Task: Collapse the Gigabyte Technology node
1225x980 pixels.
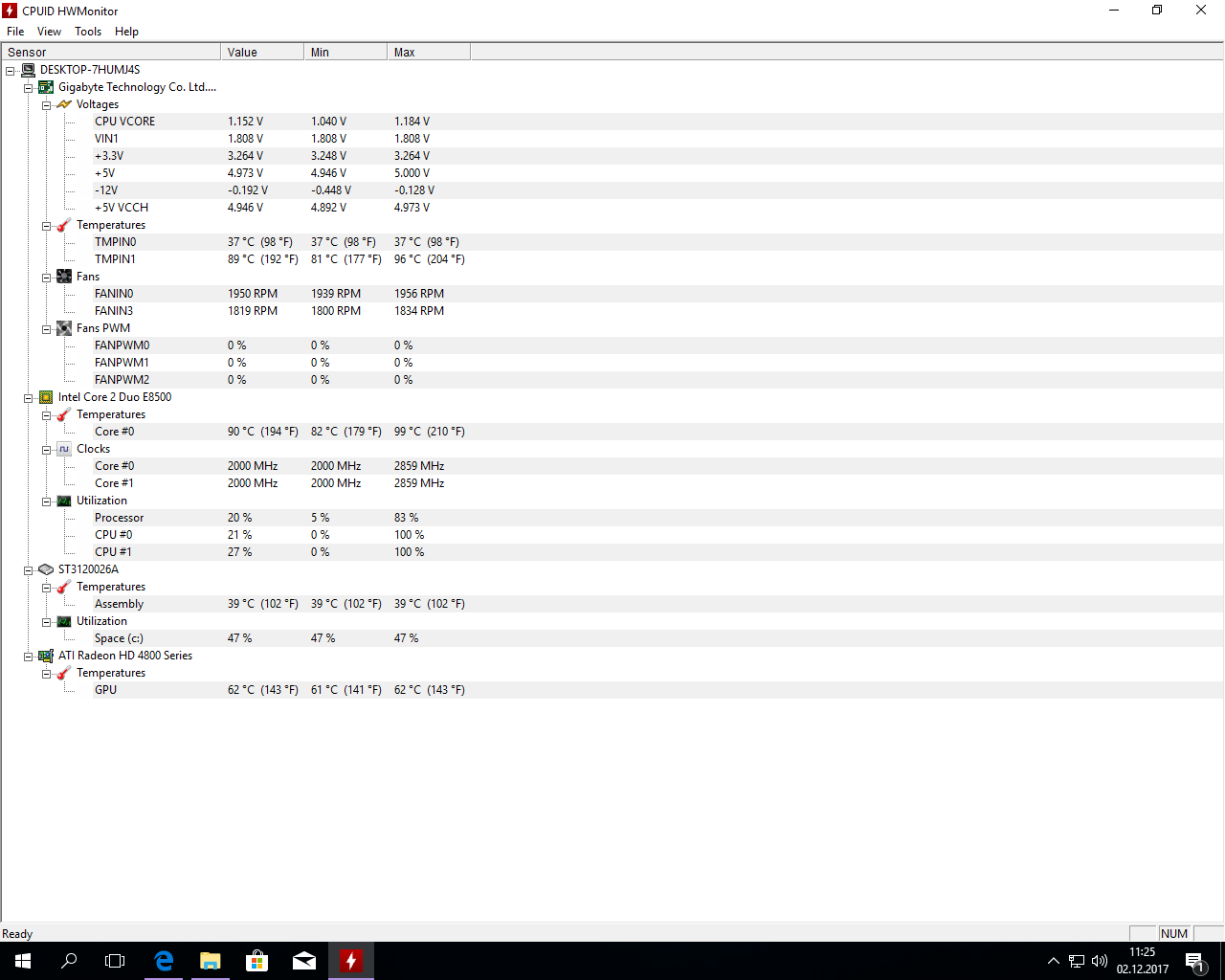Action: coord(29,88)
